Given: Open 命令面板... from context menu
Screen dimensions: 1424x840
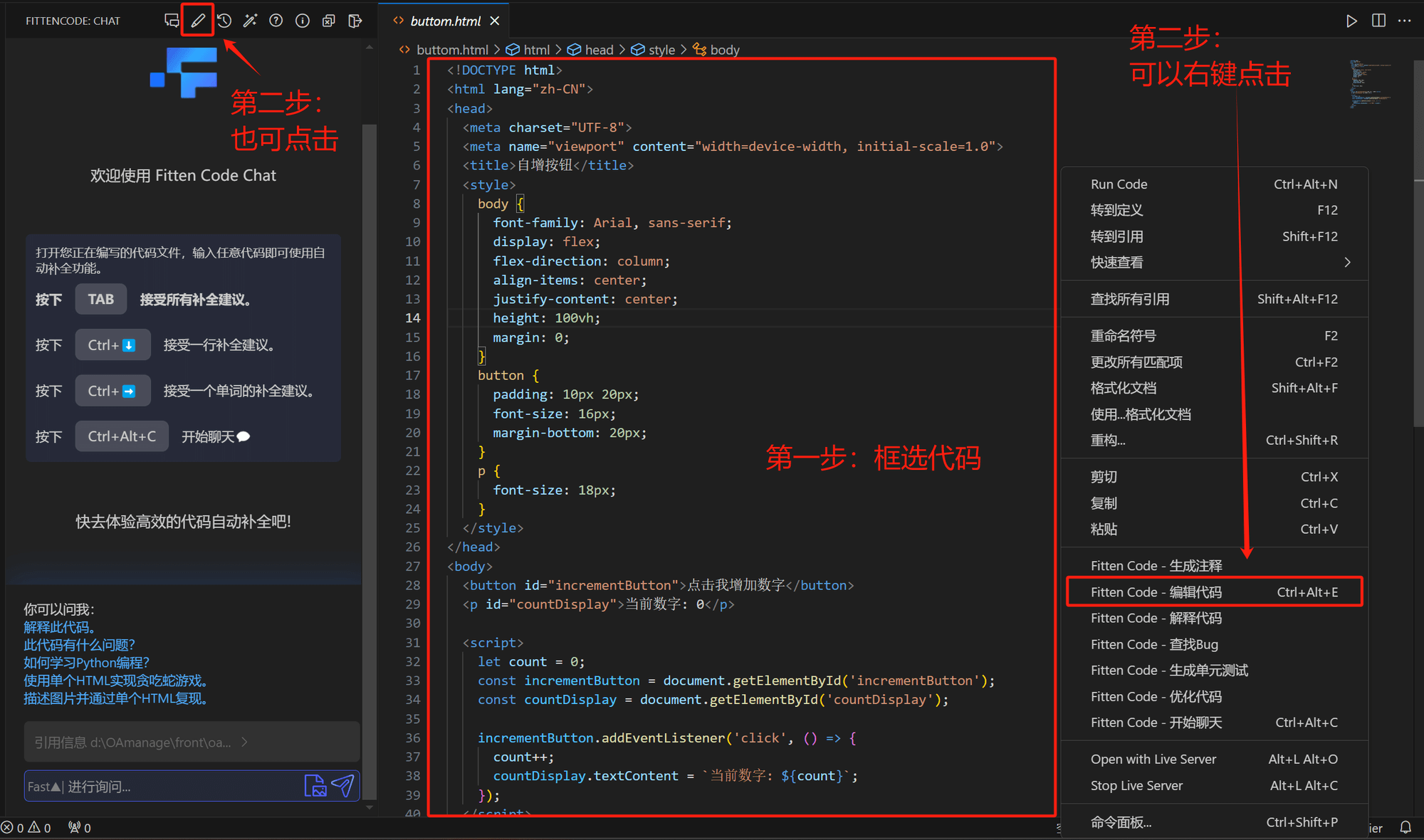Looking at the screenshot, I should 1214,822.
